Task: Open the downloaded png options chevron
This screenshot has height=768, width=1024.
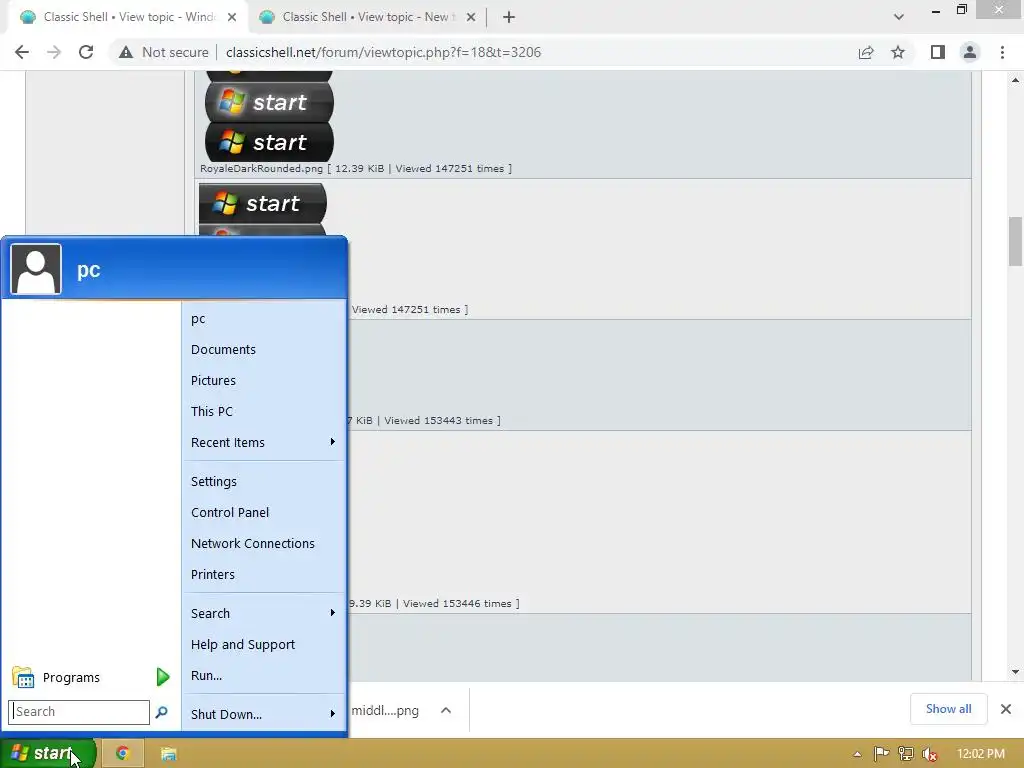Action: pos(446,710)
